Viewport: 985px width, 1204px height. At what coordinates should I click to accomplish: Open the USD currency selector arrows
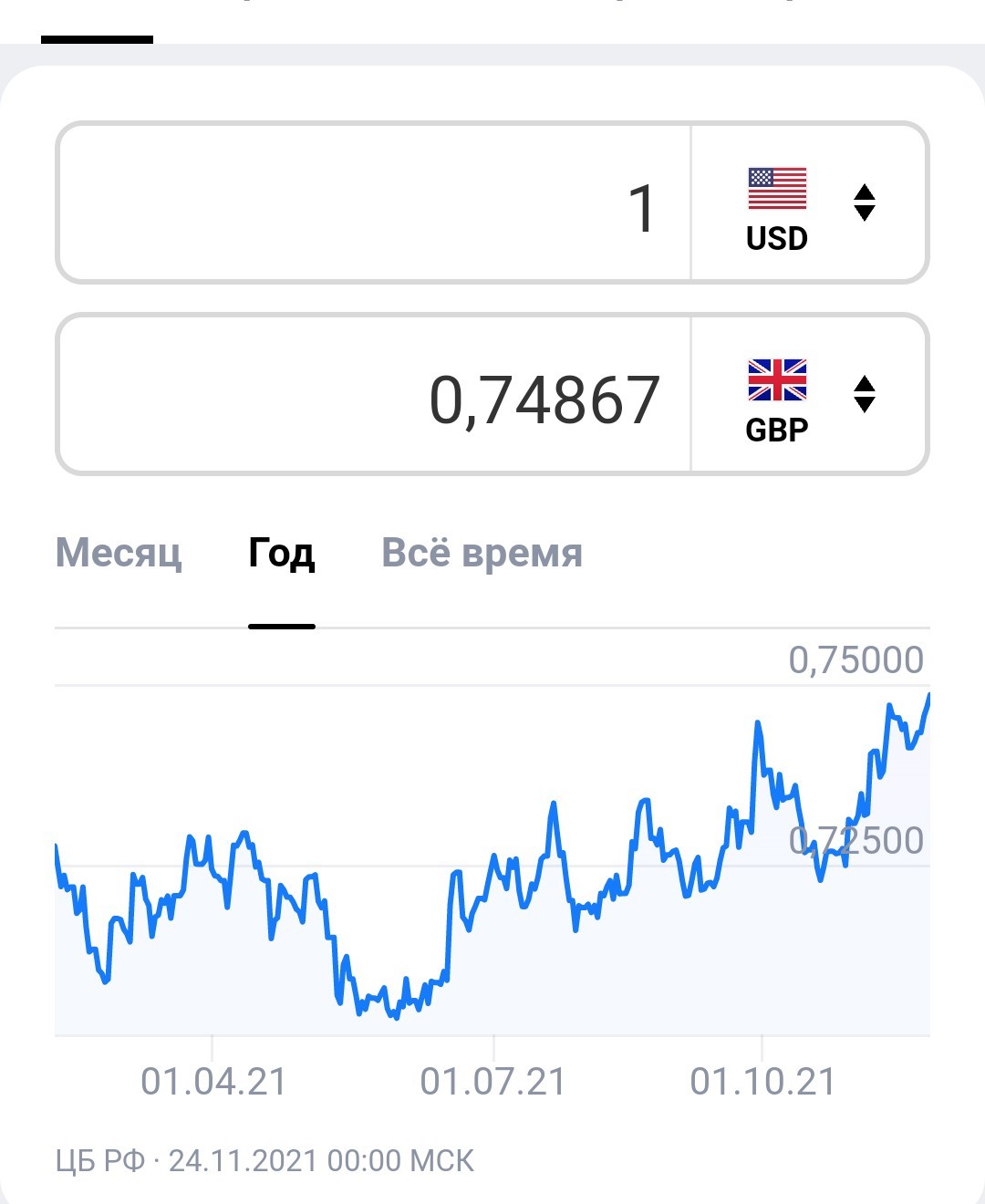[865, 202]
